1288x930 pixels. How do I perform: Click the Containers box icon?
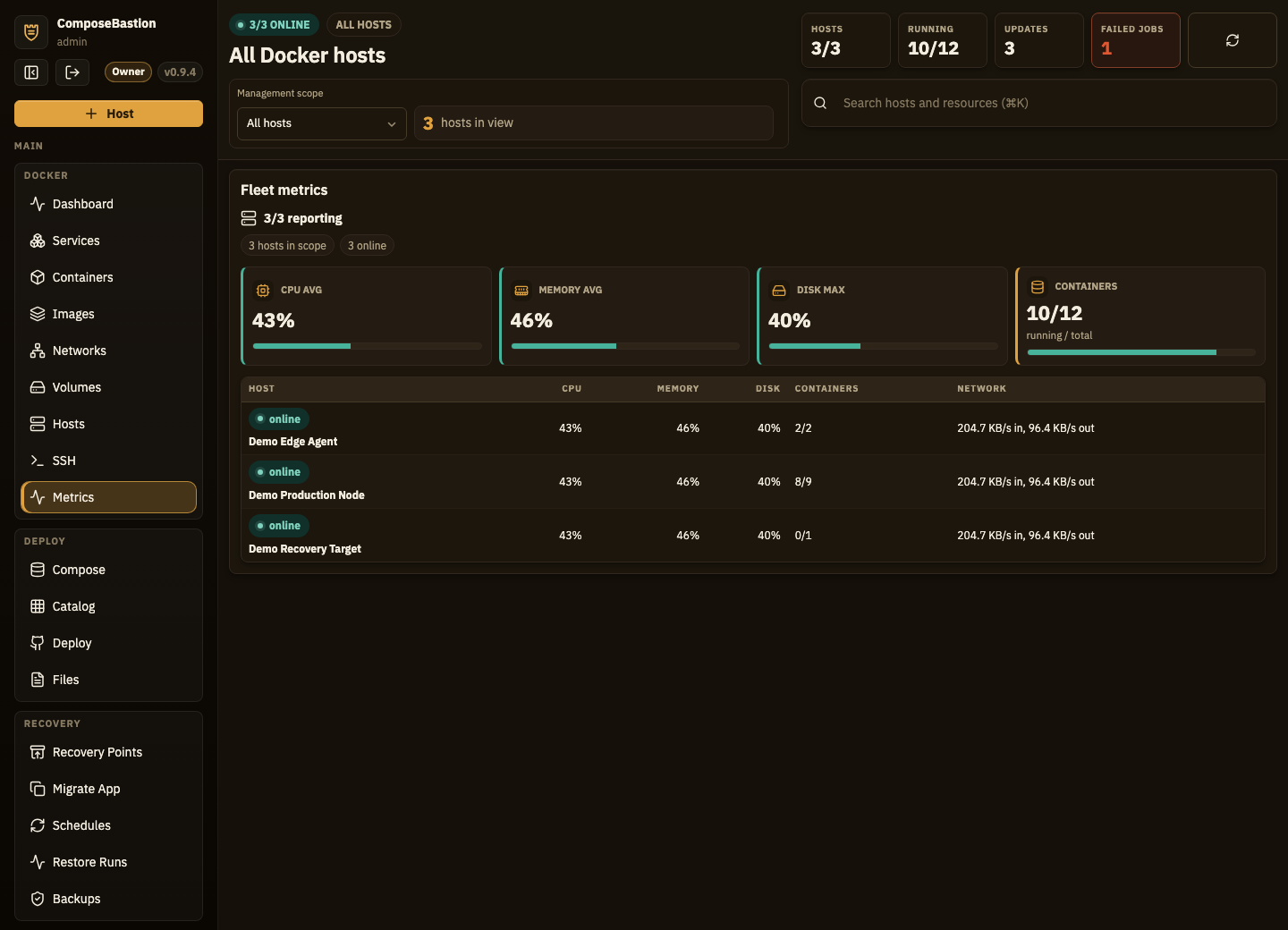point(38,277)
